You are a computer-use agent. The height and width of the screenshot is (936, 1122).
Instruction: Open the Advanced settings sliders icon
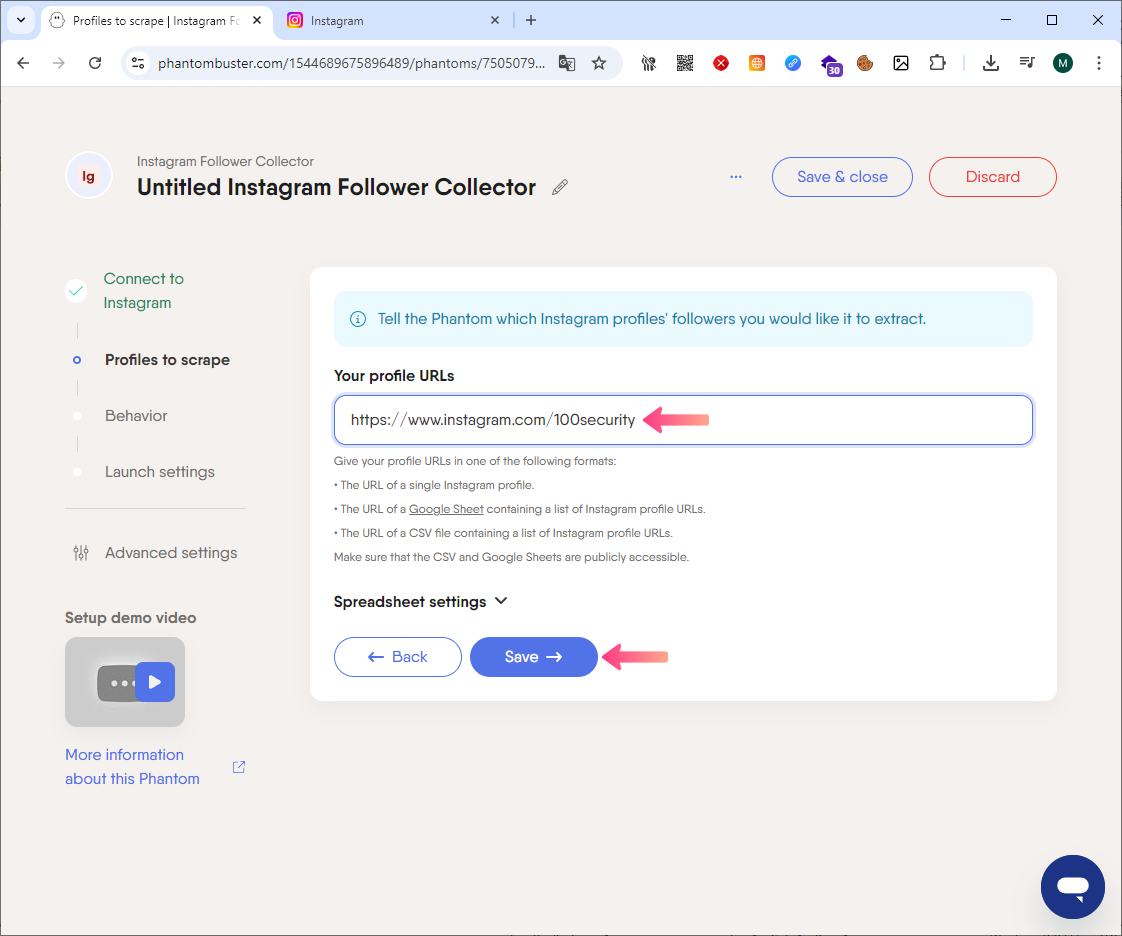point(81,552)
